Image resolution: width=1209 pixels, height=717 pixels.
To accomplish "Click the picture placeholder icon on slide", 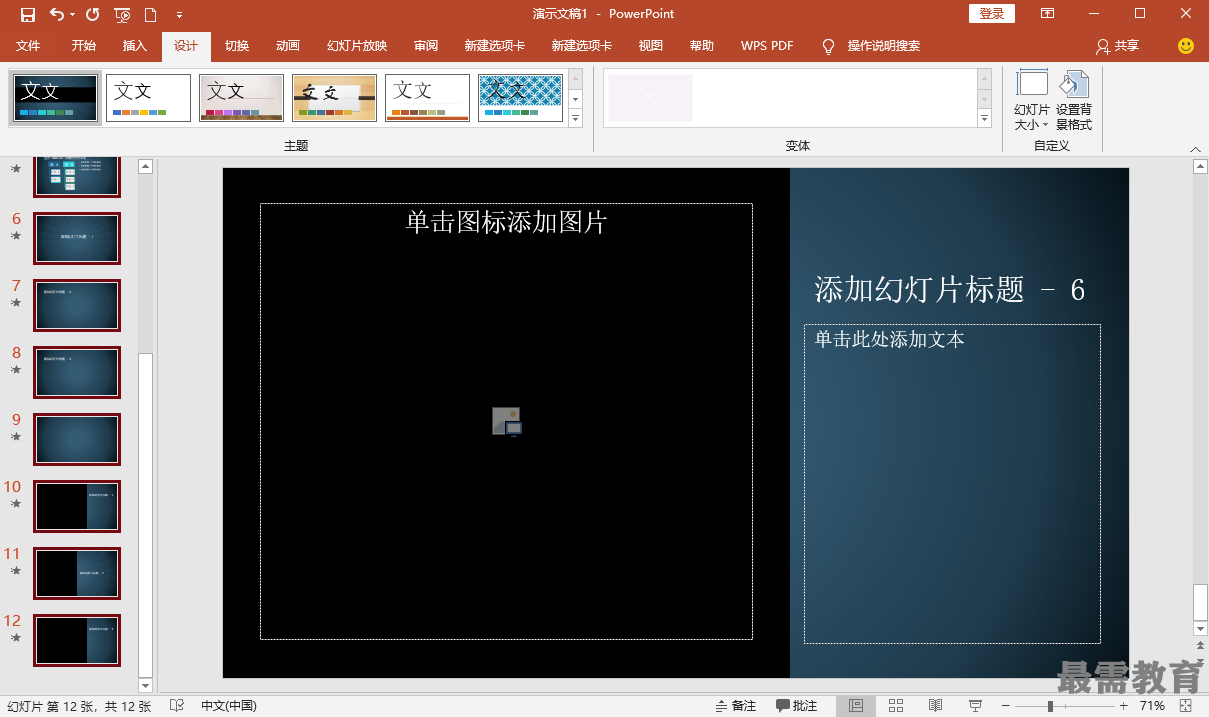I will coord(507,421).
